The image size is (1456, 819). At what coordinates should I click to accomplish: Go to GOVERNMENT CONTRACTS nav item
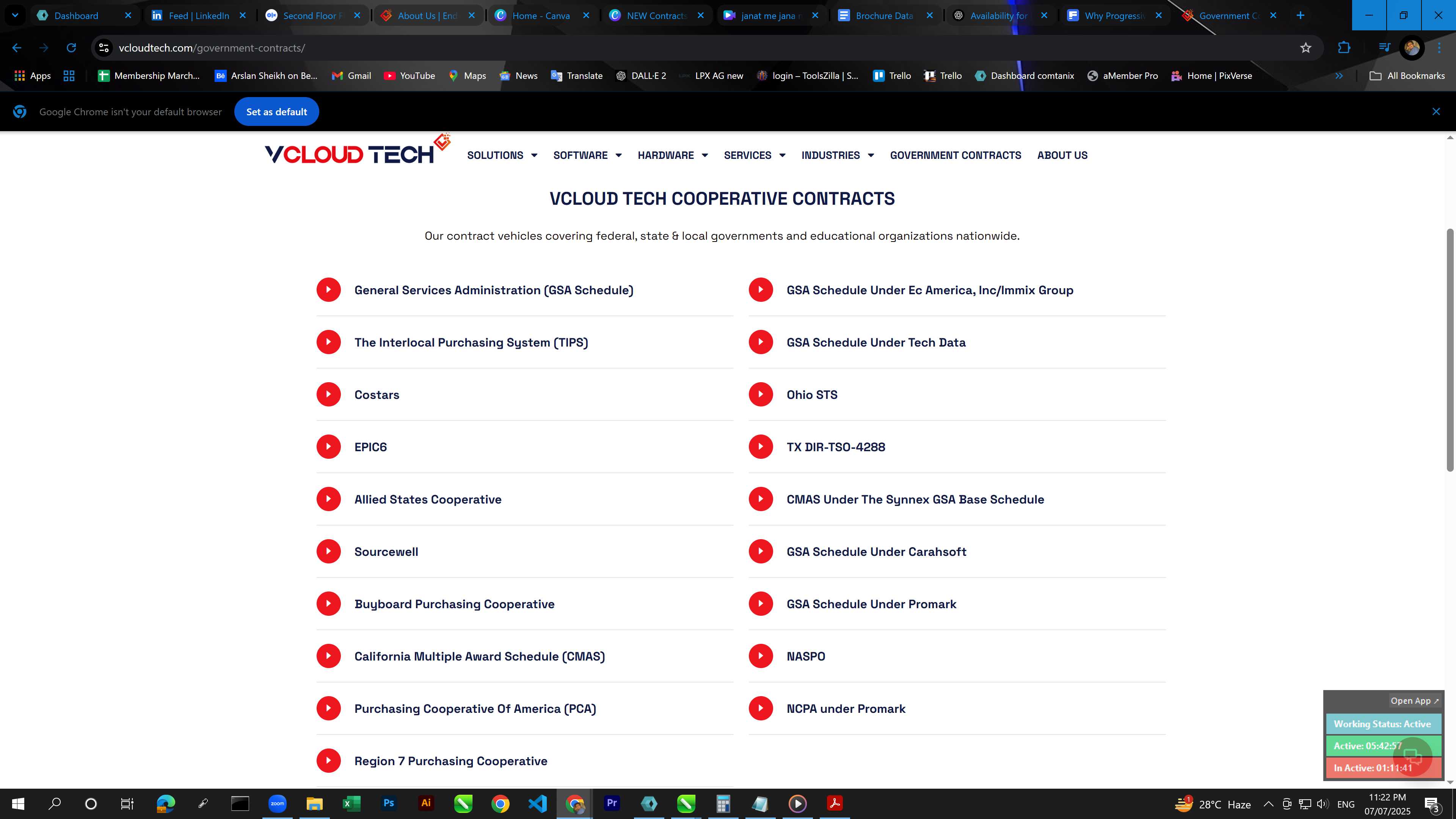(x=955, y=155)
